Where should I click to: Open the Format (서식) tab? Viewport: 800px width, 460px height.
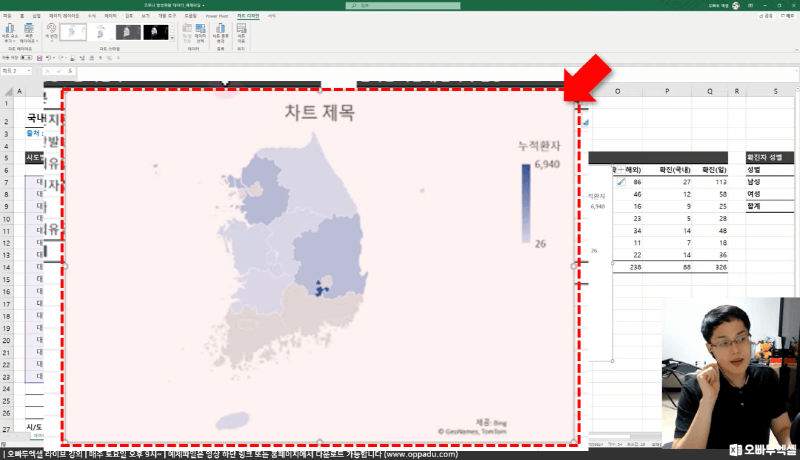click(x=272, y=16)
